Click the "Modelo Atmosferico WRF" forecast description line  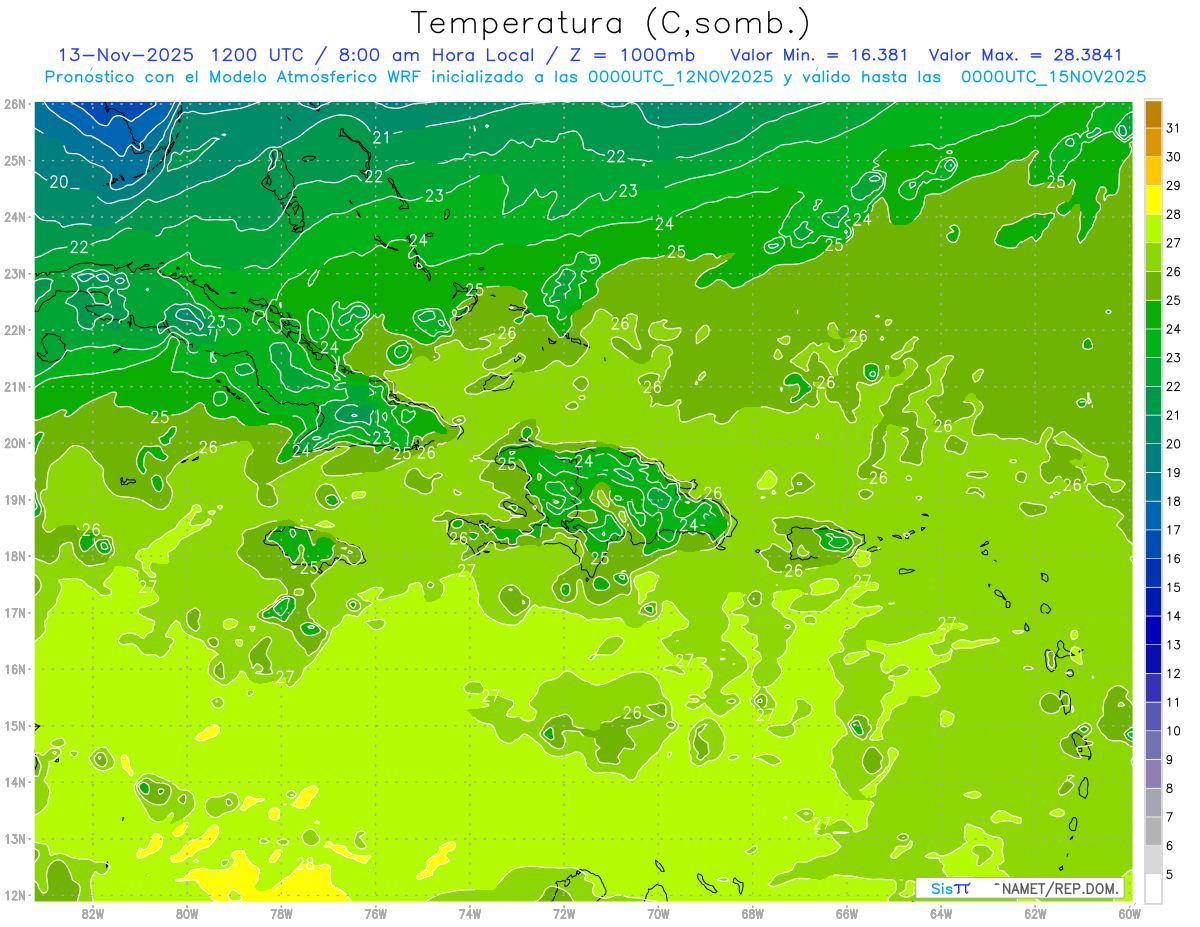(x=595, y=77)
